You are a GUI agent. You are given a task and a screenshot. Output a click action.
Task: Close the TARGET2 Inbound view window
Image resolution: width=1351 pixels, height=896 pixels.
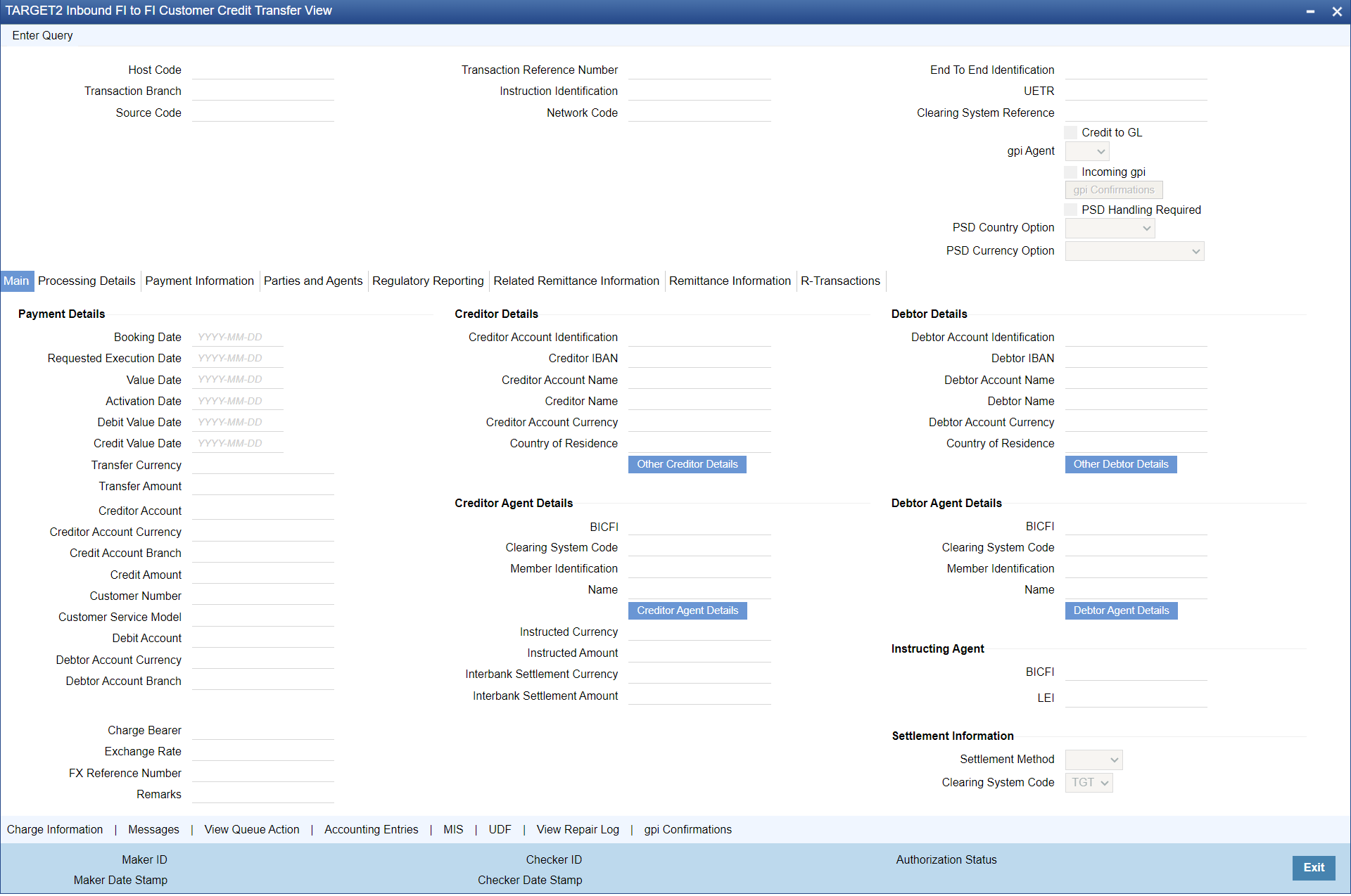coord(1336,11)
